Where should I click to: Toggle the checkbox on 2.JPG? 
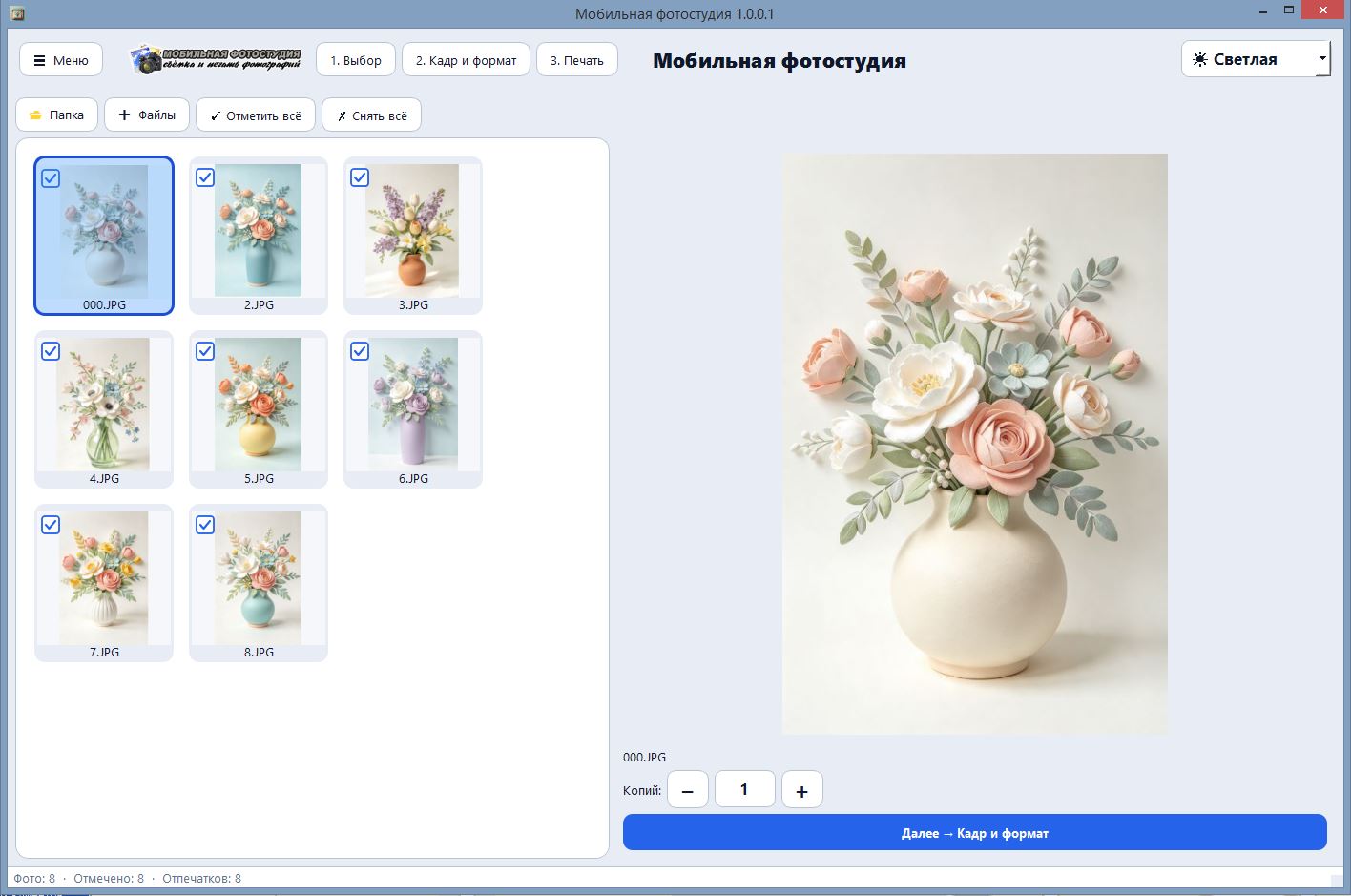coord(205,178)
